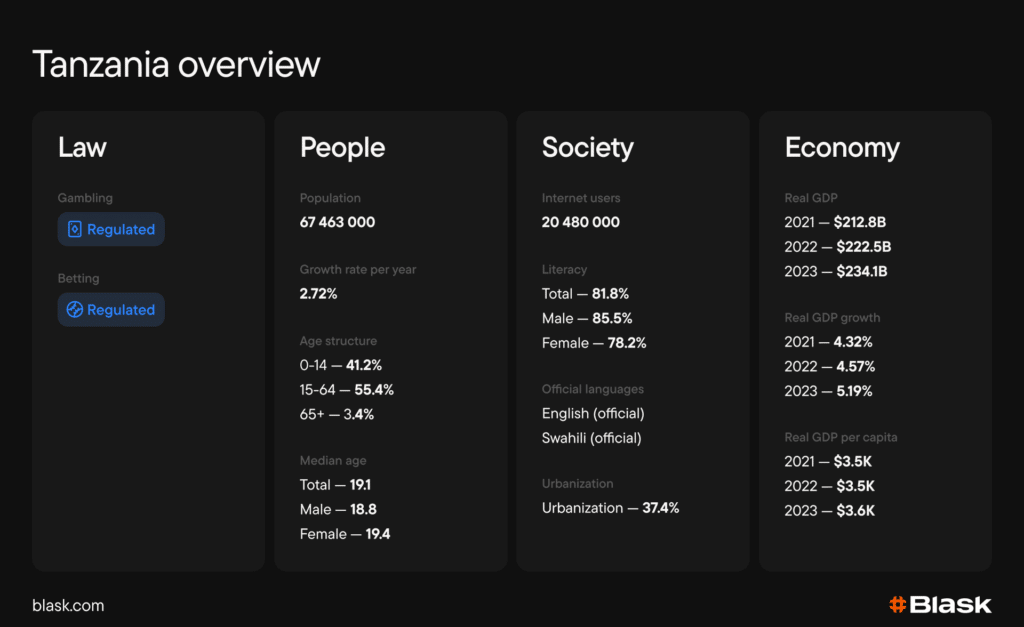
Task: Click the Female median age 19.4 row
Action: click(x=345, y=534)
